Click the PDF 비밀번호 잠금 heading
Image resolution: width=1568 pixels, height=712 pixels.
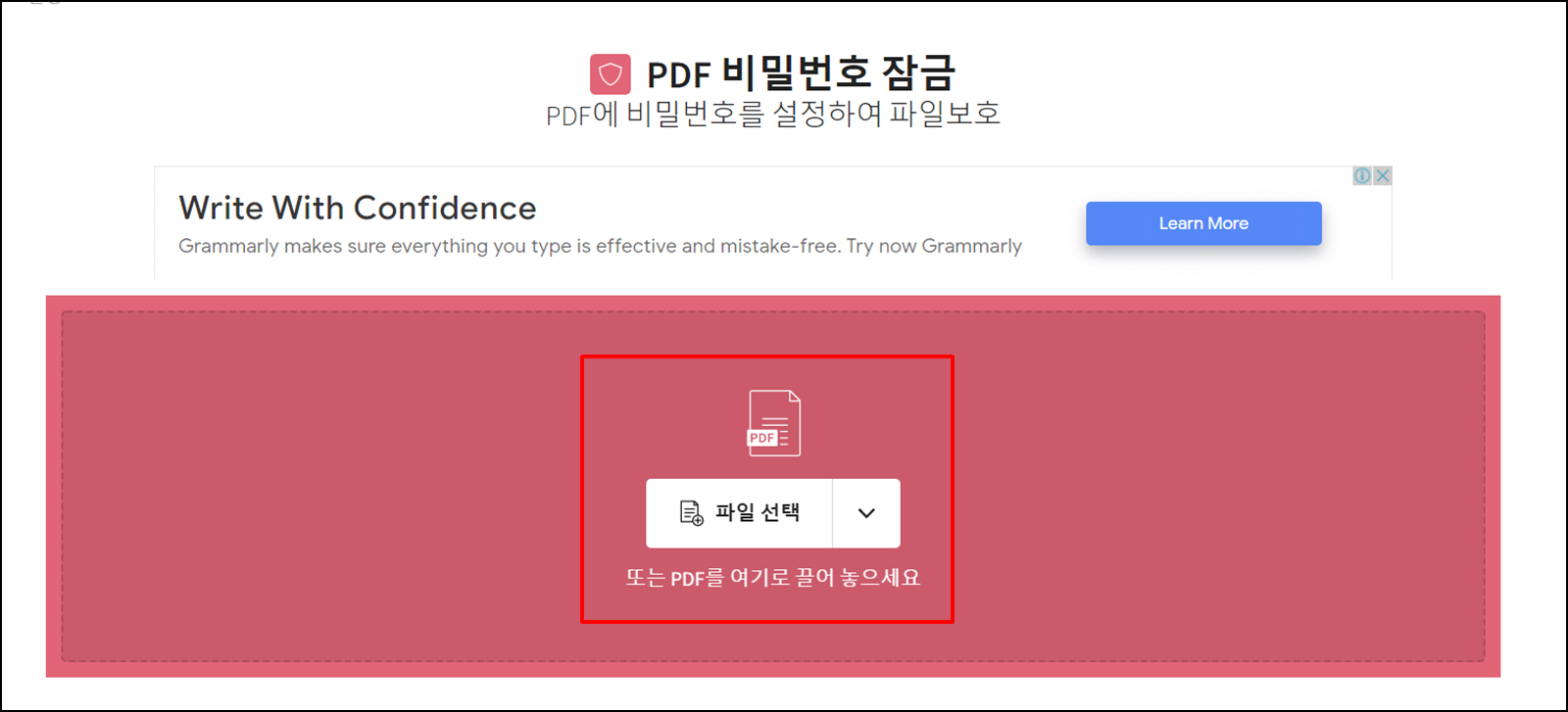pos(801,73)
